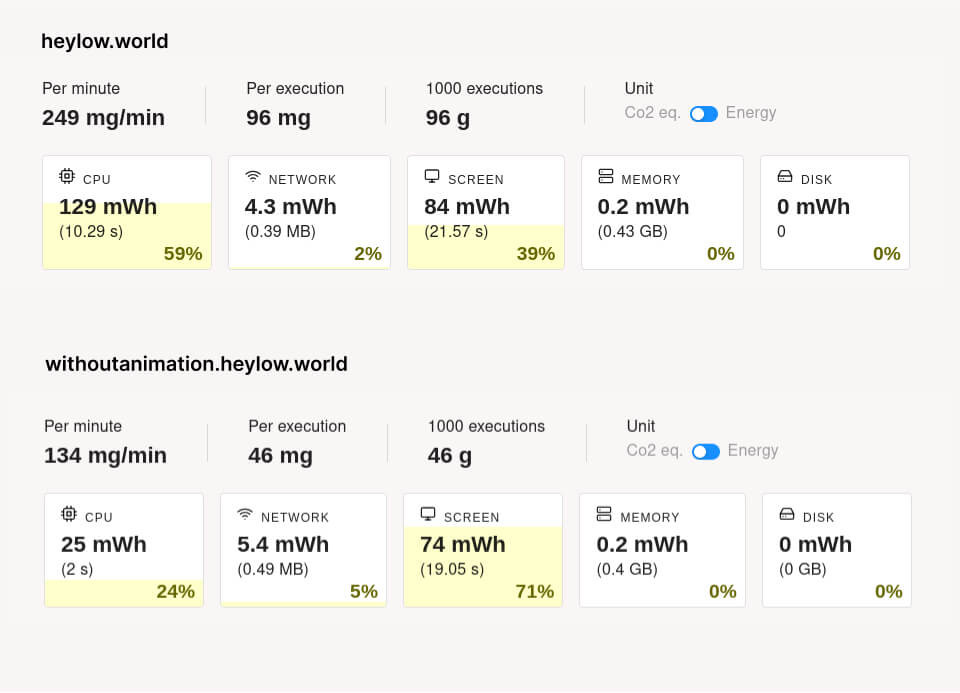
Task: Click the Disk drive icon under withoutanimation.heylow.world
Action: (x=787, y=515)
